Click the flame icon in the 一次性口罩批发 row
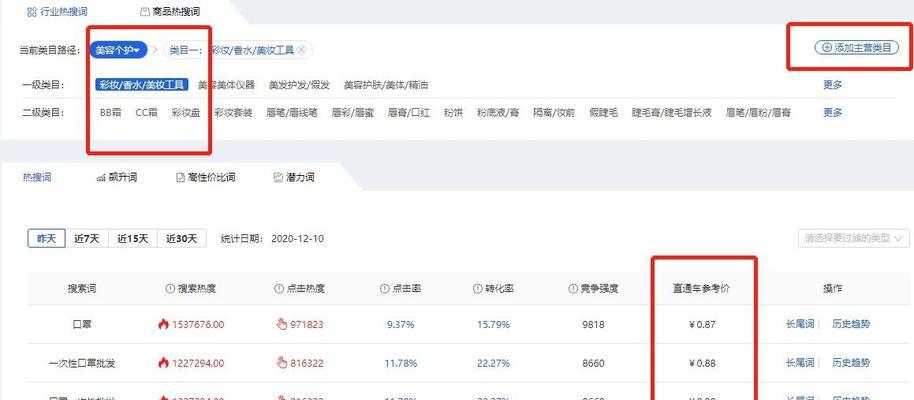914x400 pixels. click(x=163, y=363)
